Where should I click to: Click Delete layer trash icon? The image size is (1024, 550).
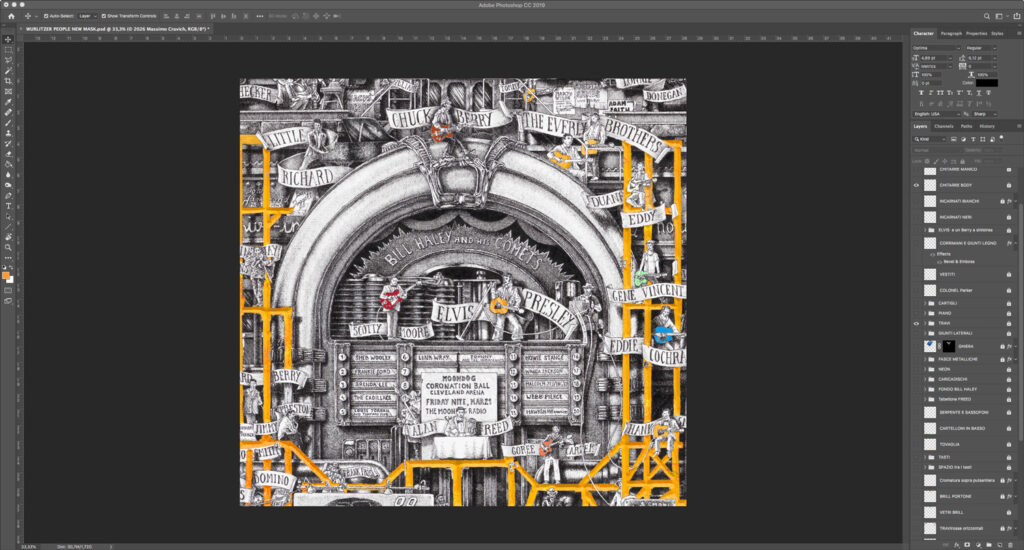(x=1010, y=545)
